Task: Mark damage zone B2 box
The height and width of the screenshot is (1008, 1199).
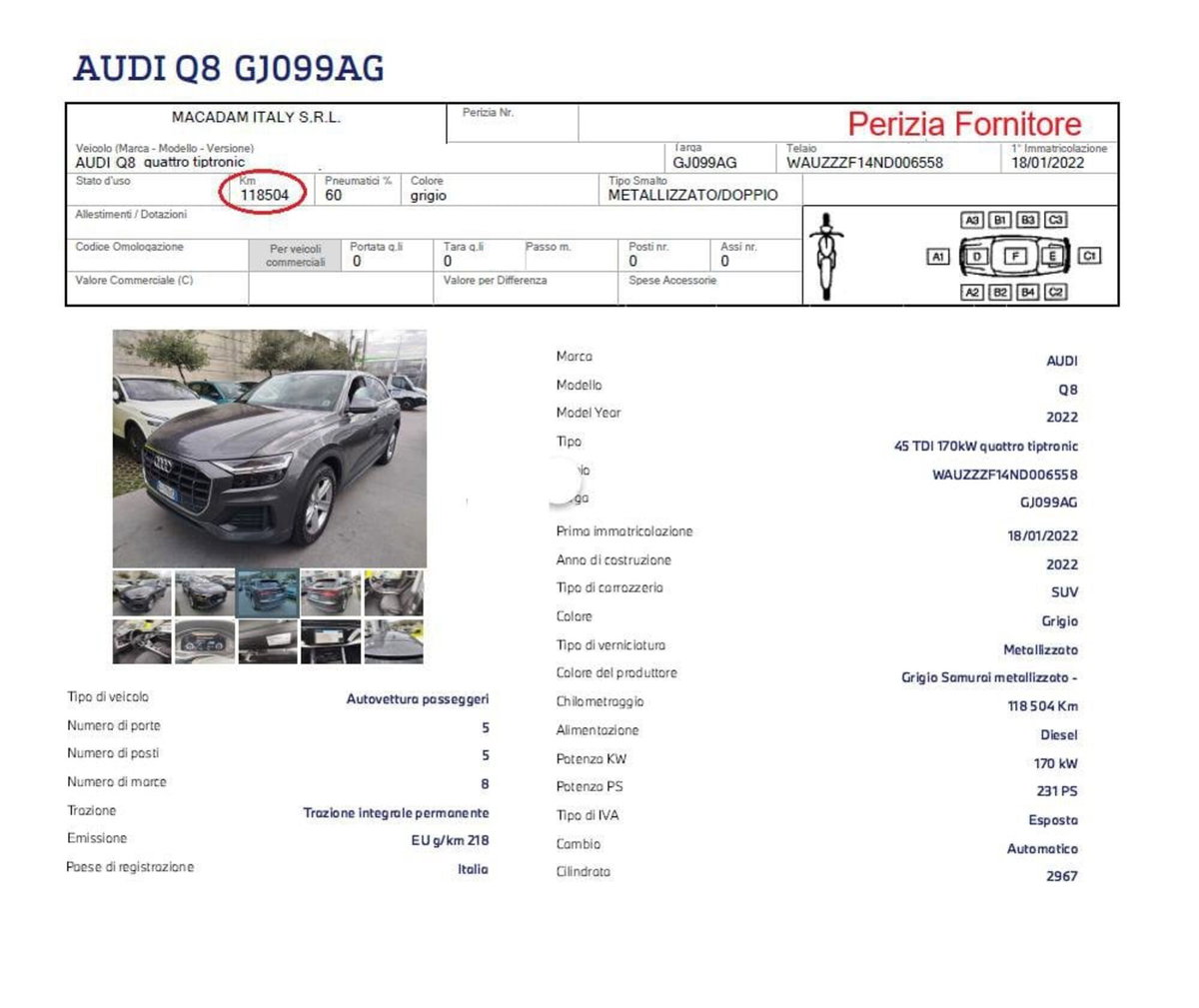Action: click(1000, 292)
